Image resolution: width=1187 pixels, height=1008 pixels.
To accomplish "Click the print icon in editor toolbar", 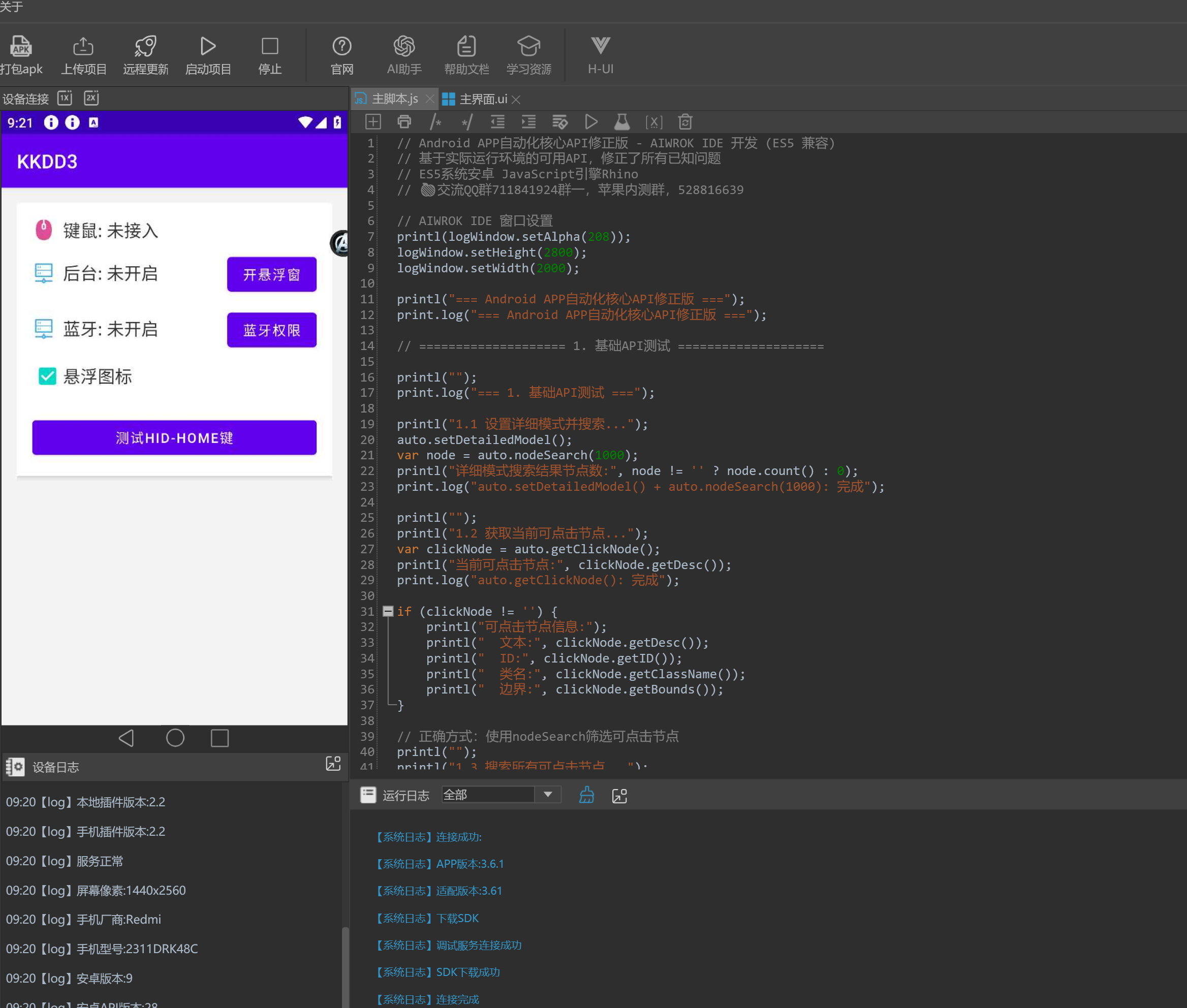I will [404, 122].
